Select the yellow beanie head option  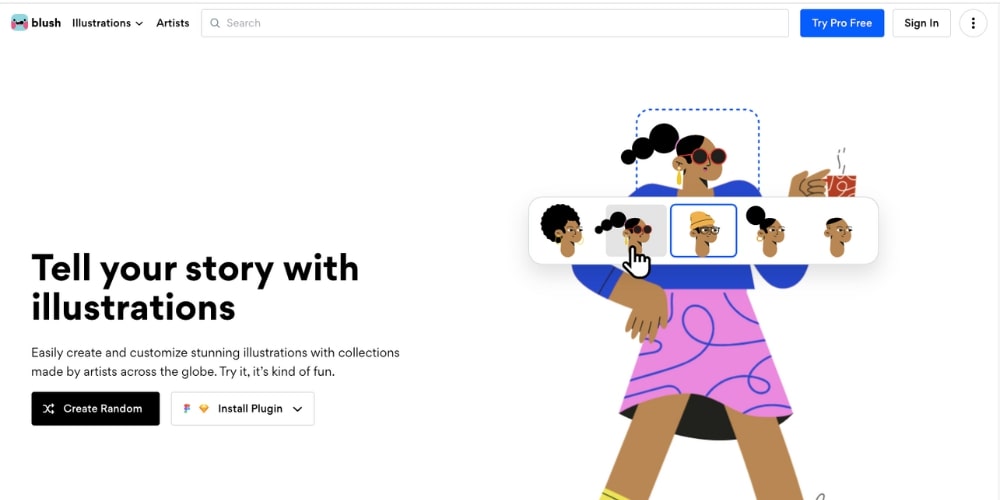click(703, 230)
